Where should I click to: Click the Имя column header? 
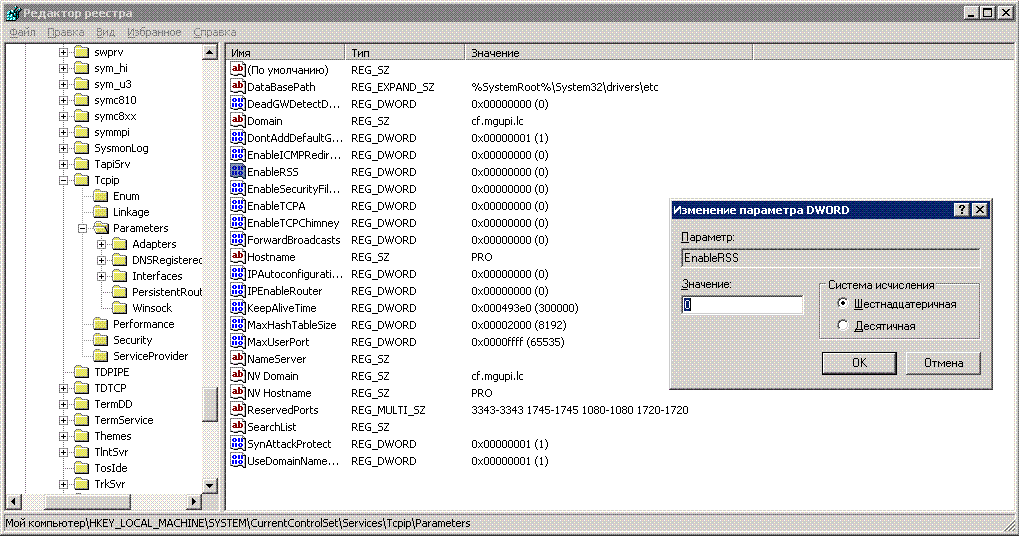pos(285,53)
